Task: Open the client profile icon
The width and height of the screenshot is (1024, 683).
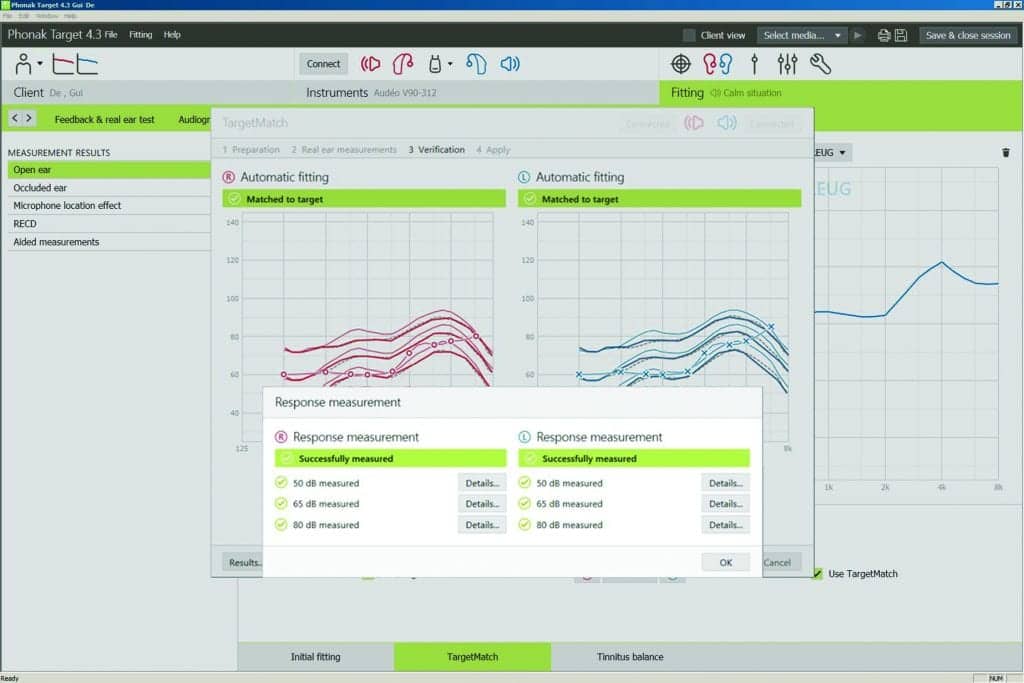Action: 24,64
